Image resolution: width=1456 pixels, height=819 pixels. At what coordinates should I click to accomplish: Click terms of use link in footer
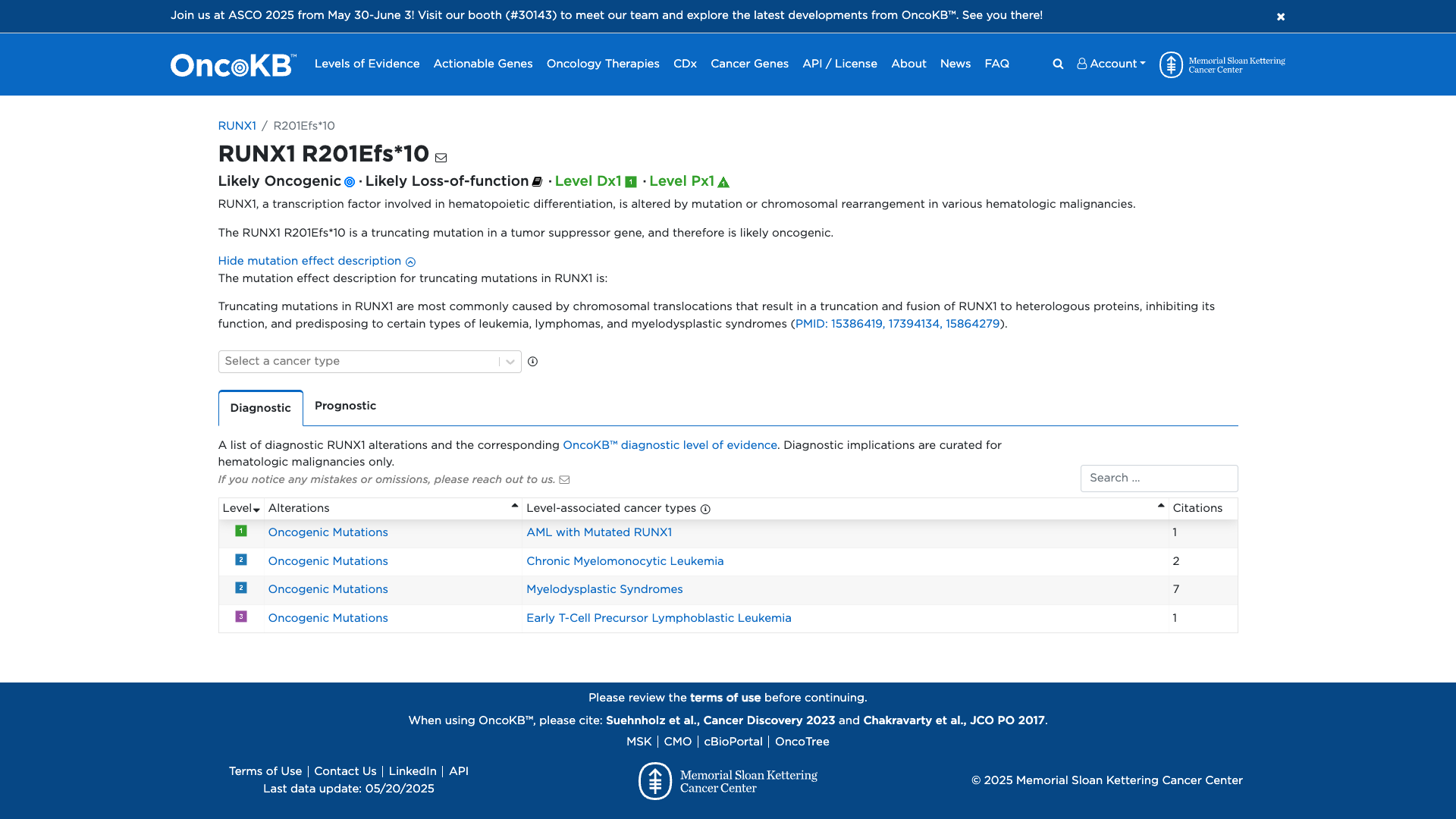tap(725, 698)
